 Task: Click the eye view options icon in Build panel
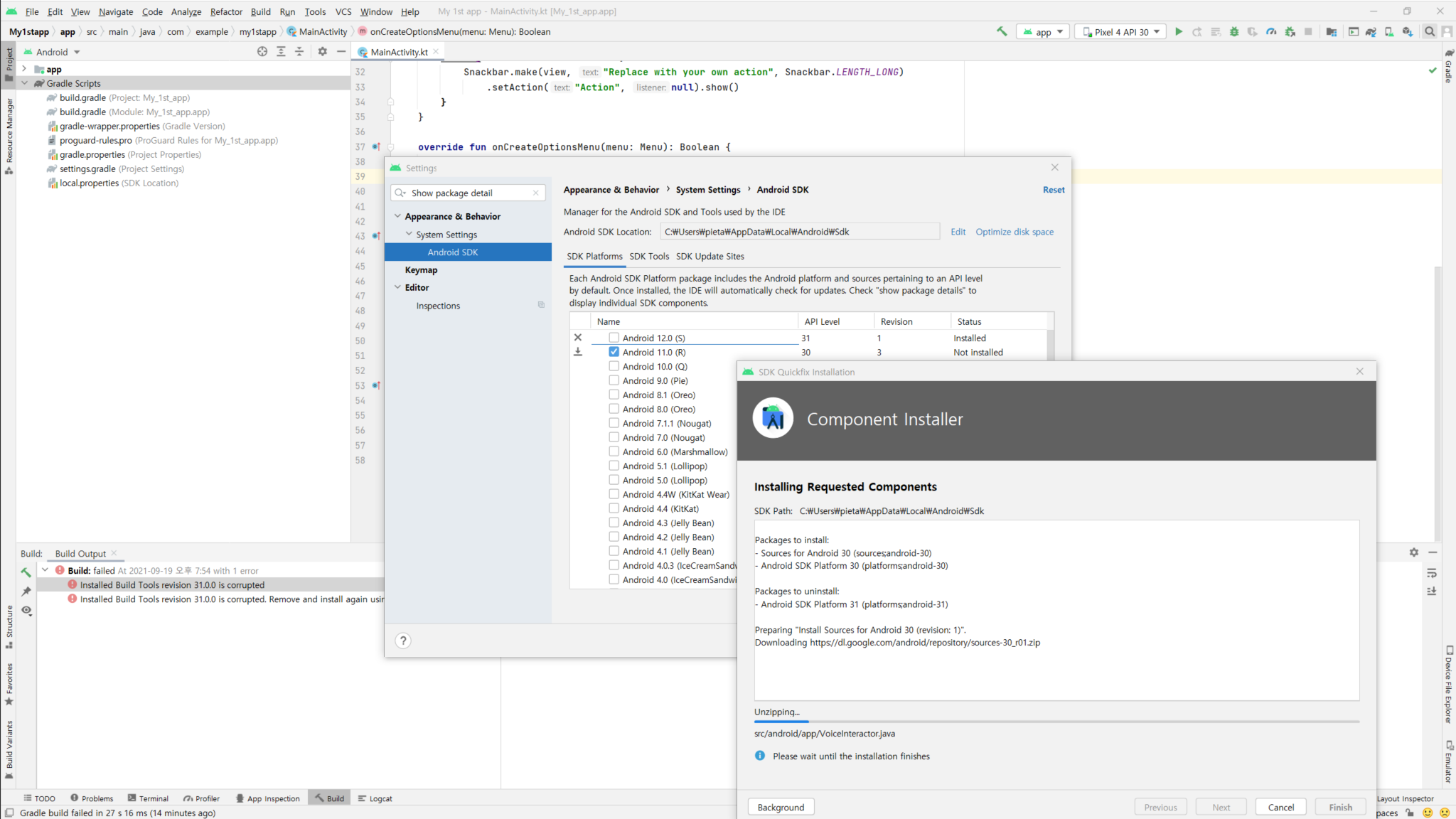[x=26, y=610]
